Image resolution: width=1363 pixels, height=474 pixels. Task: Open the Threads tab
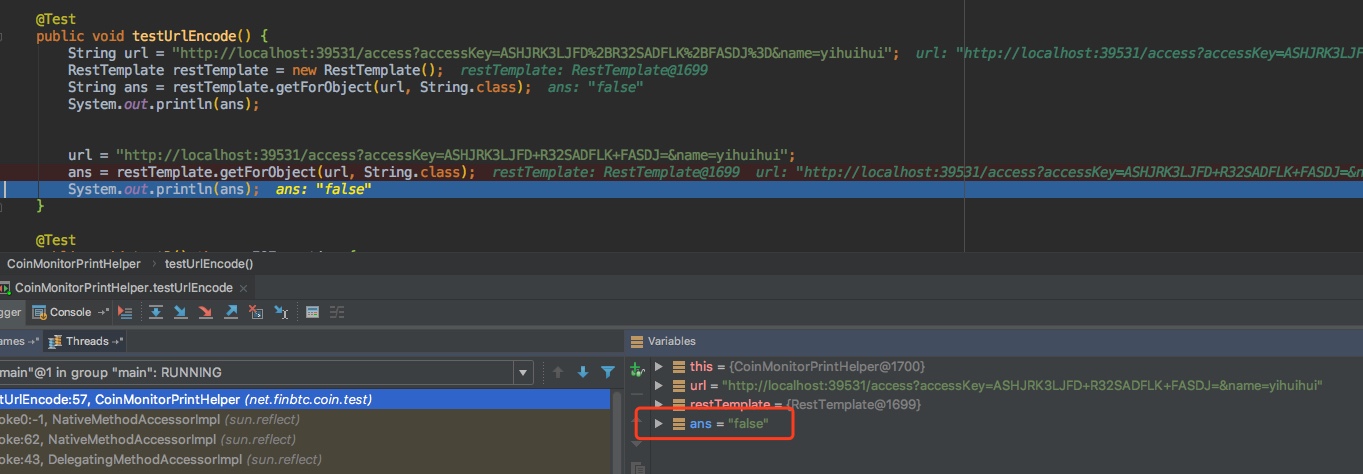(86, 341)
